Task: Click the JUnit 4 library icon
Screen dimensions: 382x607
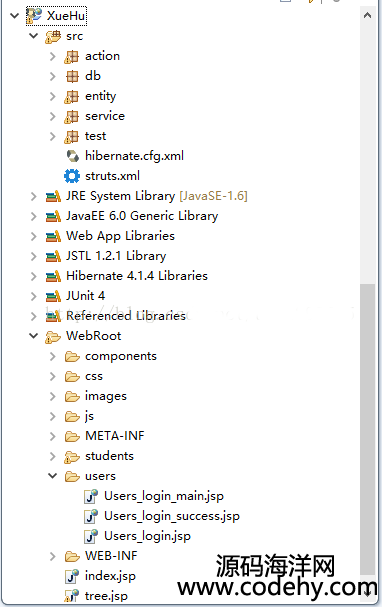Action: pyautogui.click(x=53, y=296)
